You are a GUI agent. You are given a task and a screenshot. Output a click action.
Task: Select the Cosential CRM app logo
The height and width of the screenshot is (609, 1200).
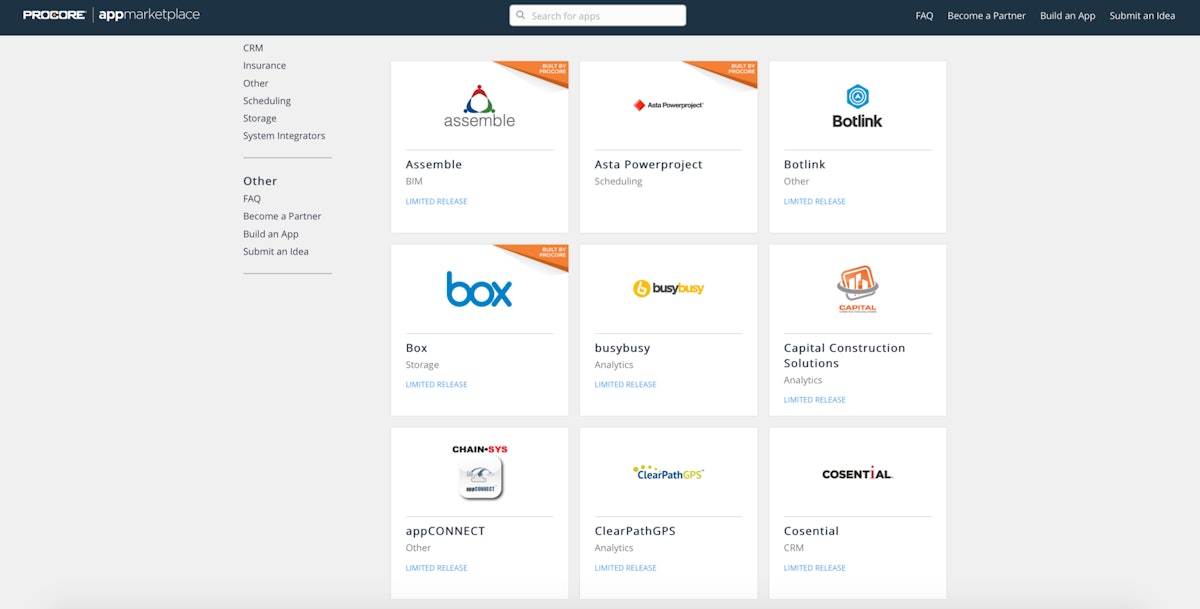[857, 473]
